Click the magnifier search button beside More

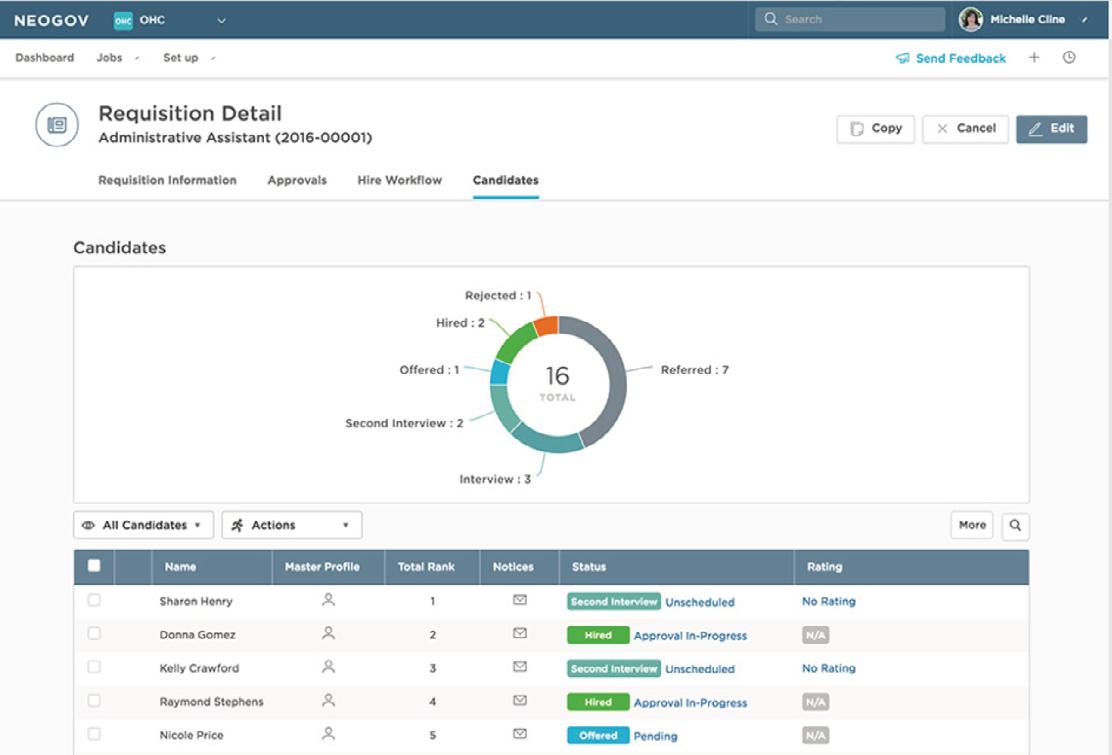point(1015,525)
